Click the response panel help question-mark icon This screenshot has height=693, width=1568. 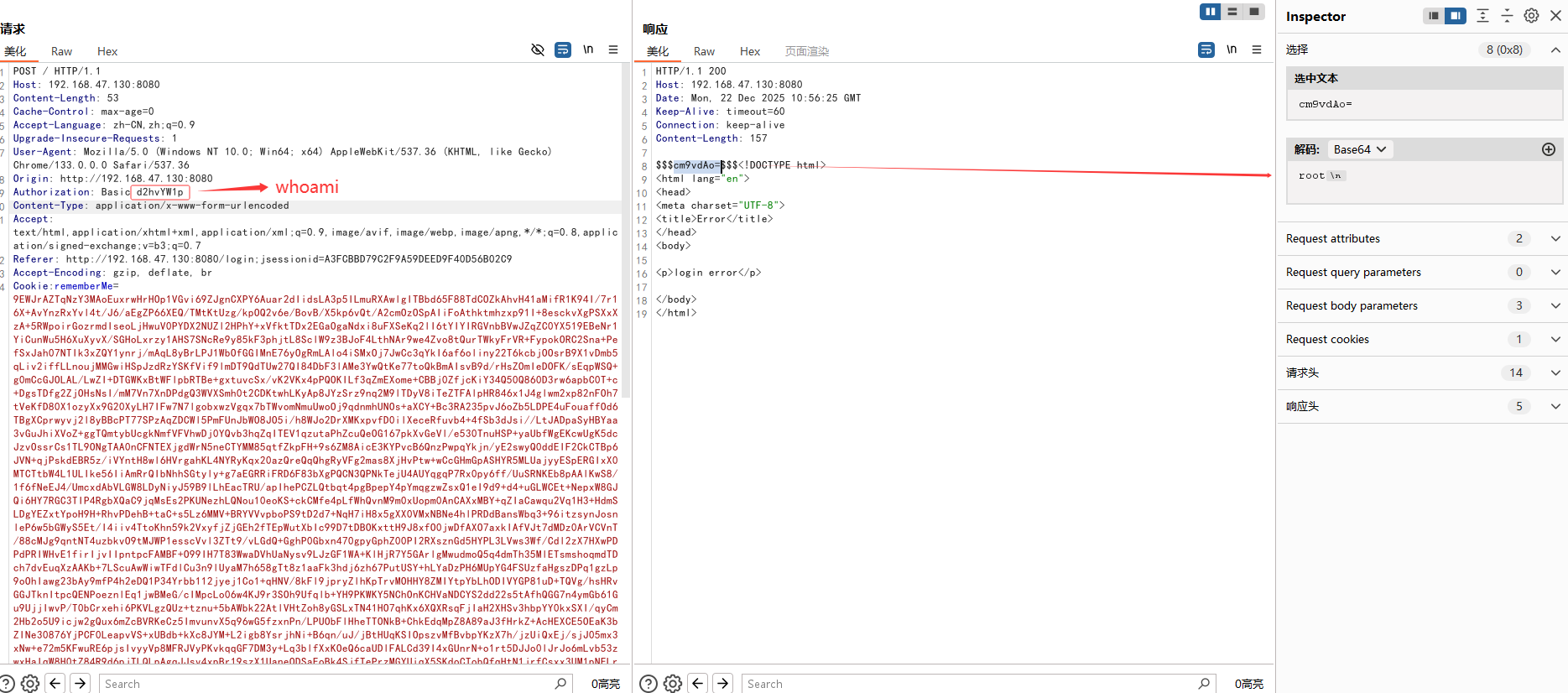[x=649, y=684]
